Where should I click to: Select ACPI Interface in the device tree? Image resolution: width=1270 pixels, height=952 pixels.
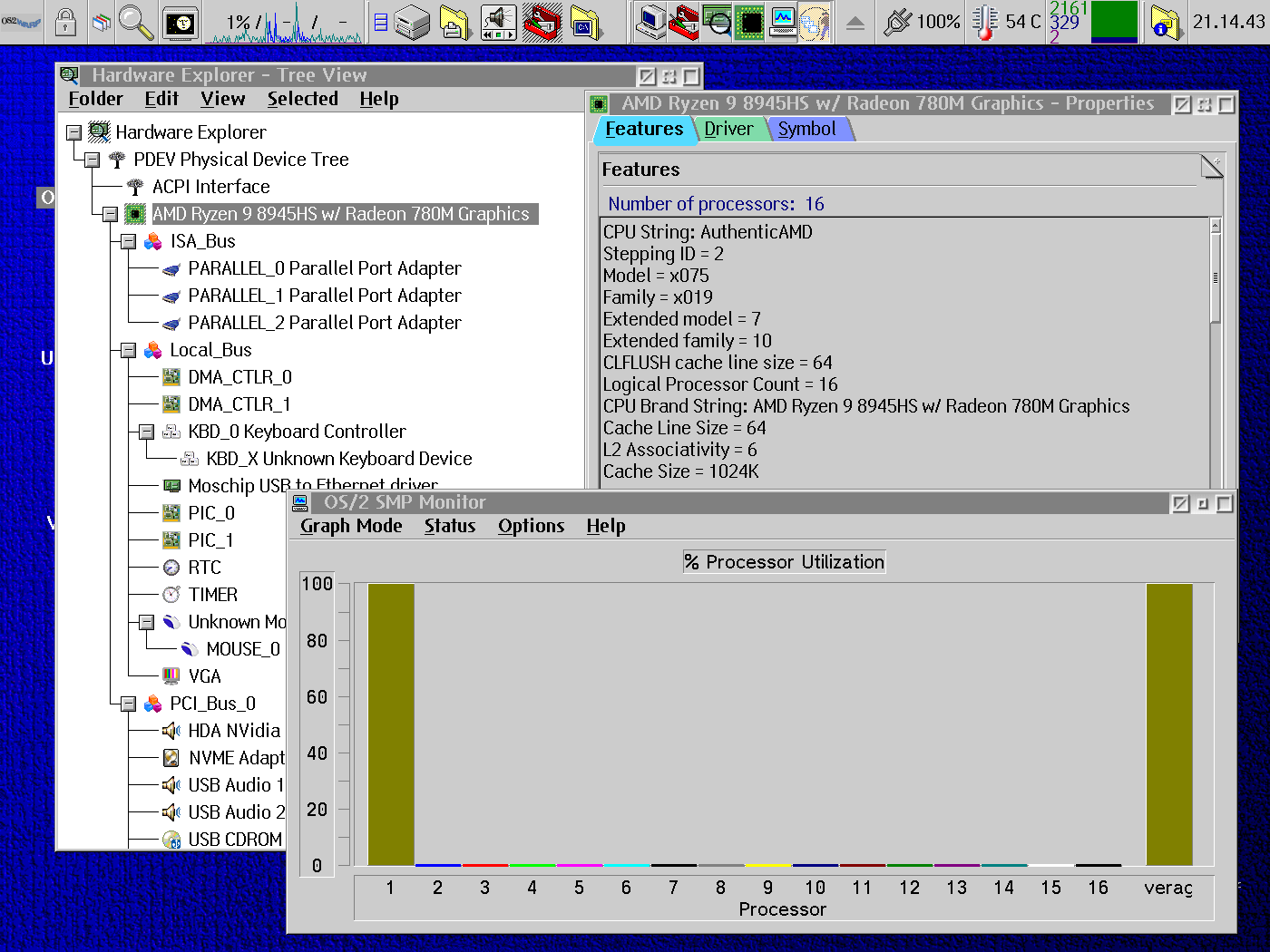[210, 187]
